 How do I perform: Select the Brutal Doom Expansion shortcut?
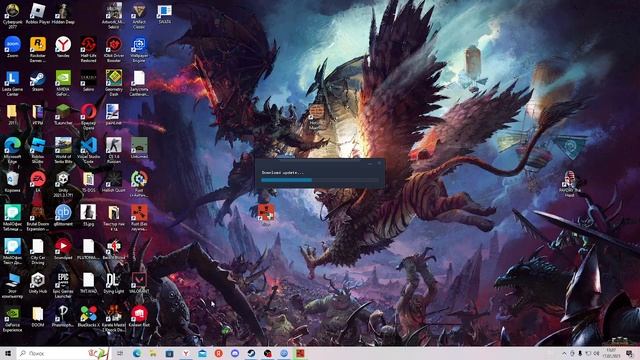tap(38, 218)
